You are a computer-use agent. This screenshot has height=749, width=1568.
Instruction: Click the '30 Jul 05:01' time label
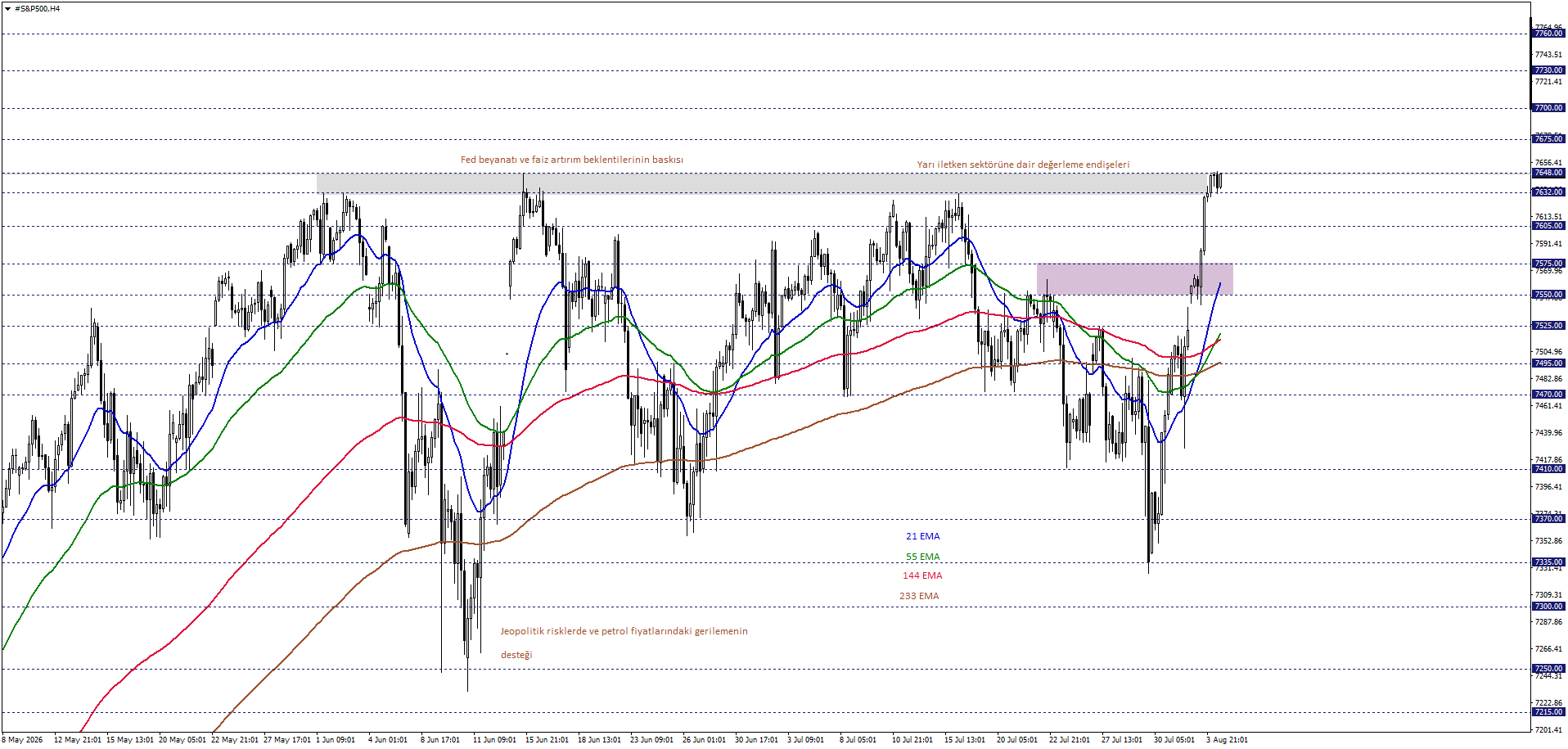pyautogui.click(x=1174, y=740)
